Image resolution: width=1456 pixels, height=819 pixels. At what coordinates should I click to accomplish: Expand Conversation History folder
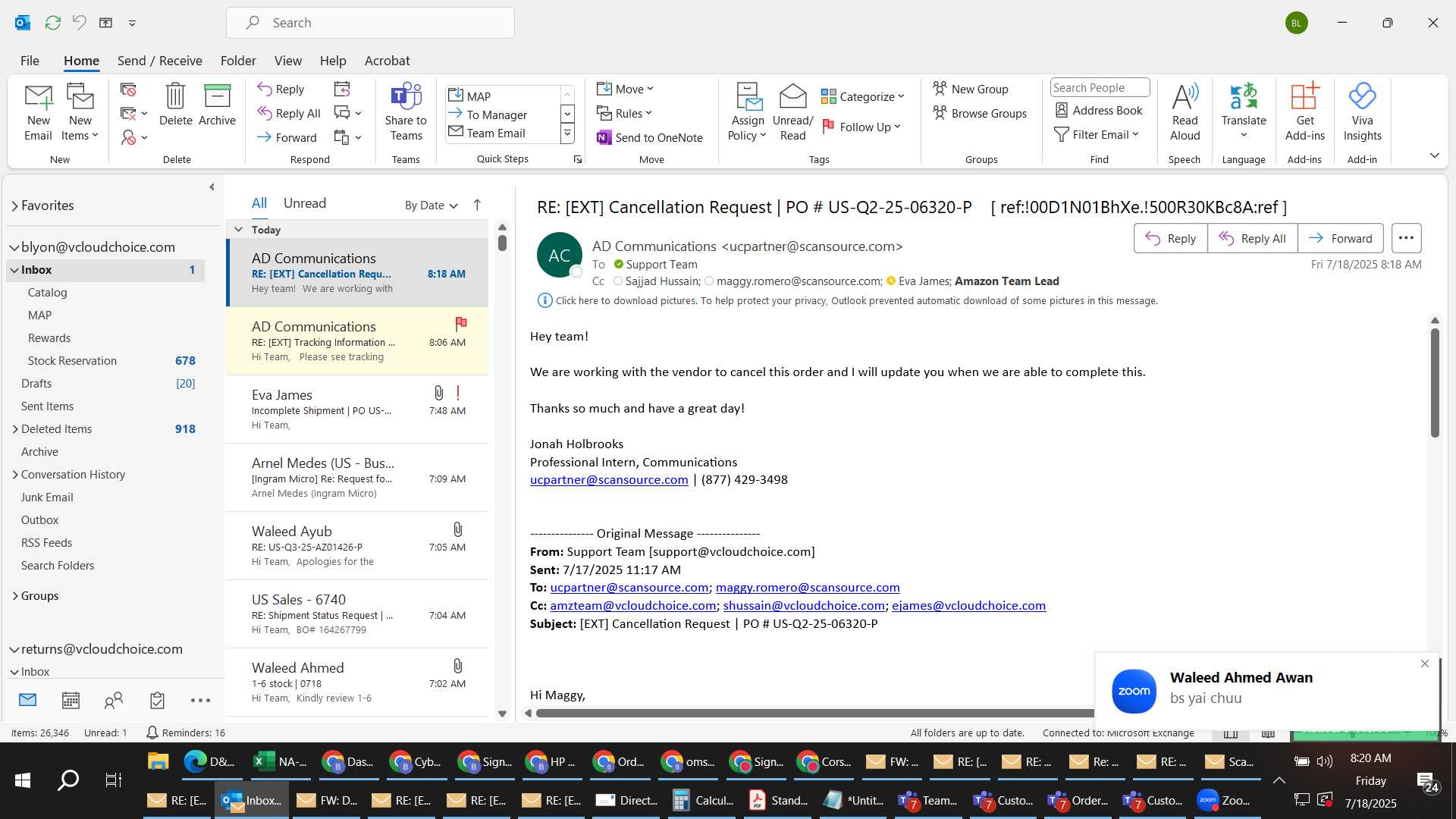click(x=14, y=475)
